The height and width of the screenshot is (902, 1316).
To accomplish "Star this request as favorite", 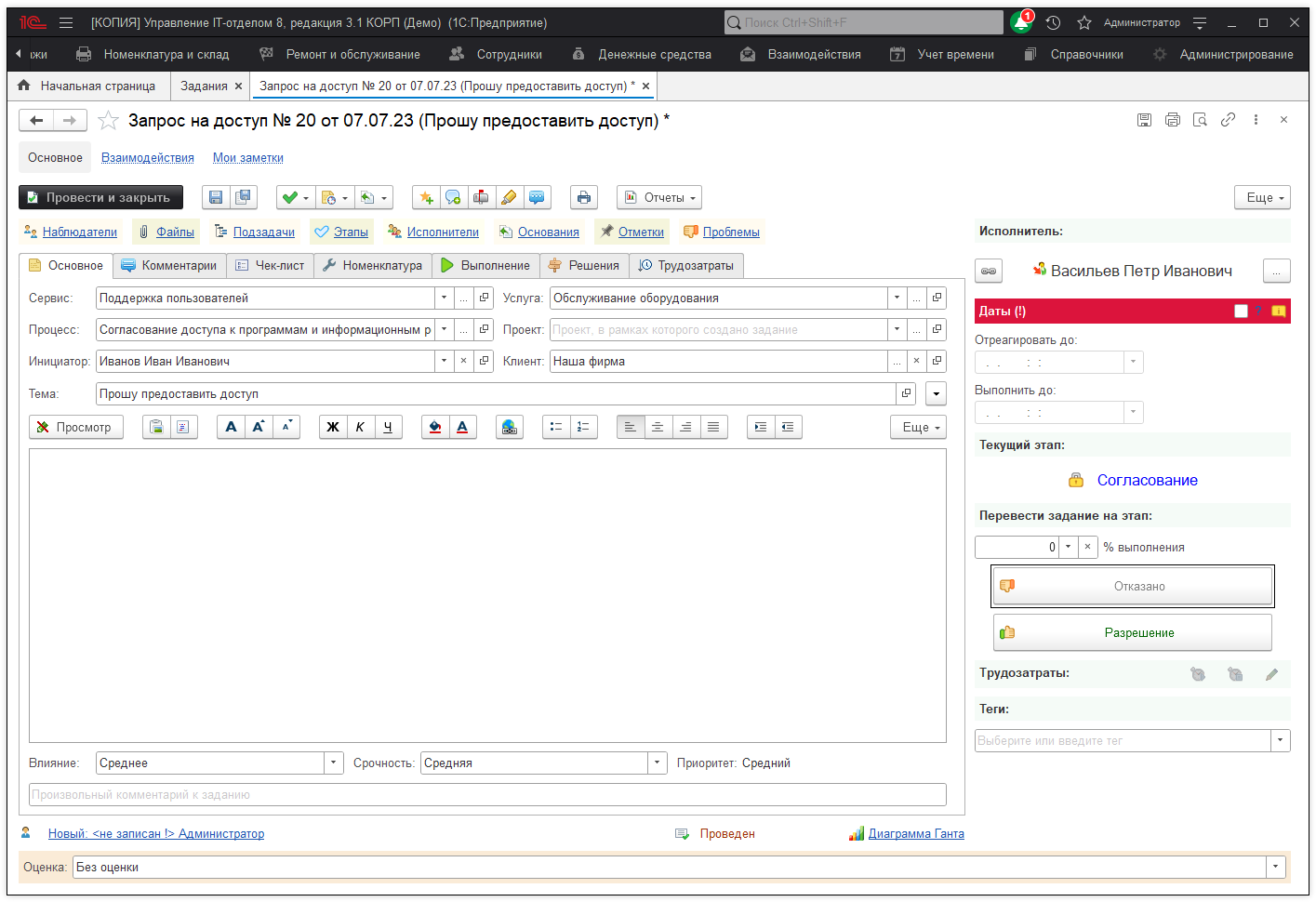I will tap(109, 120).
